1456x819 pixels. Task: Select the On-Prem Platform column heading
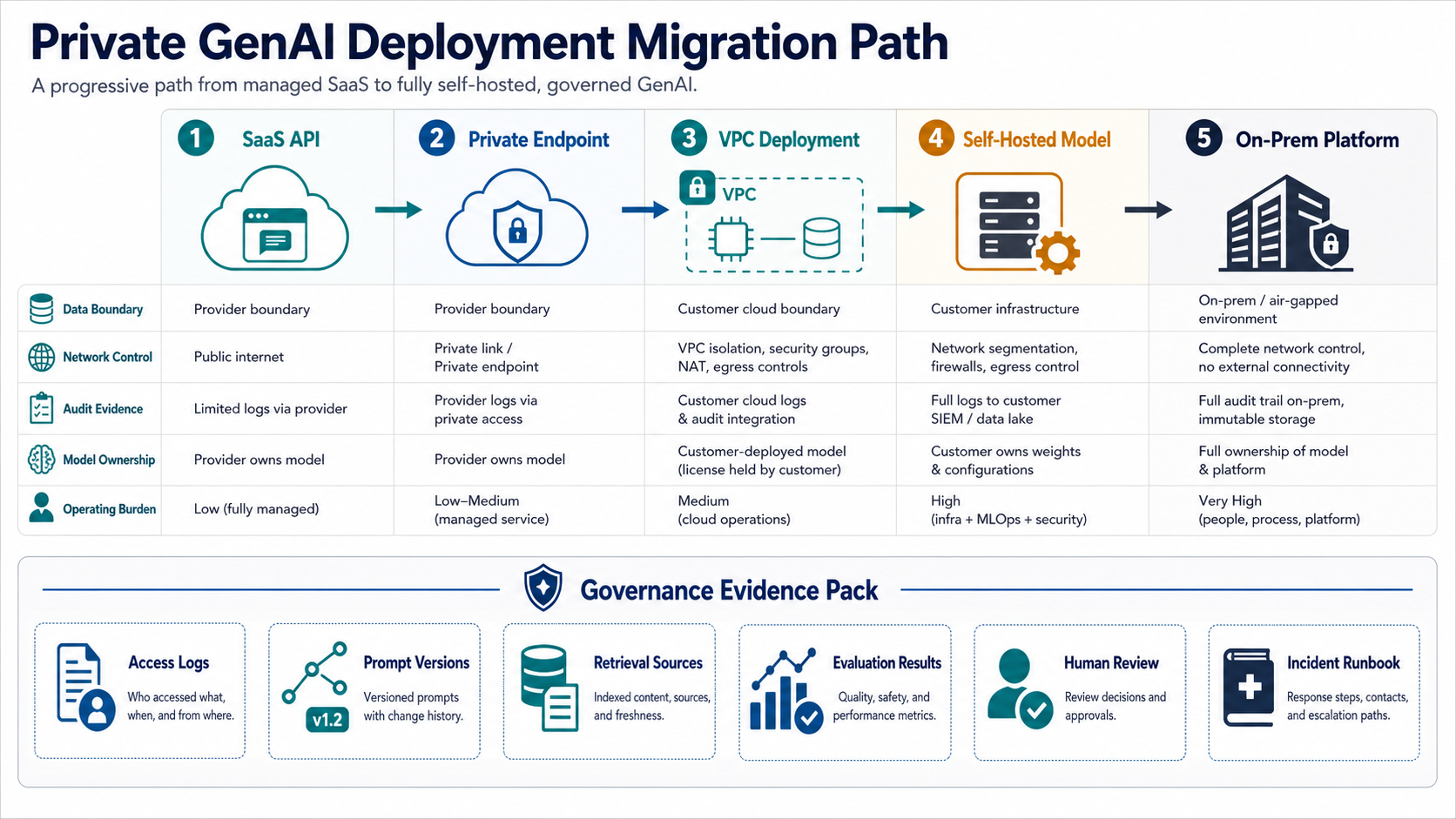point(1317,139)
